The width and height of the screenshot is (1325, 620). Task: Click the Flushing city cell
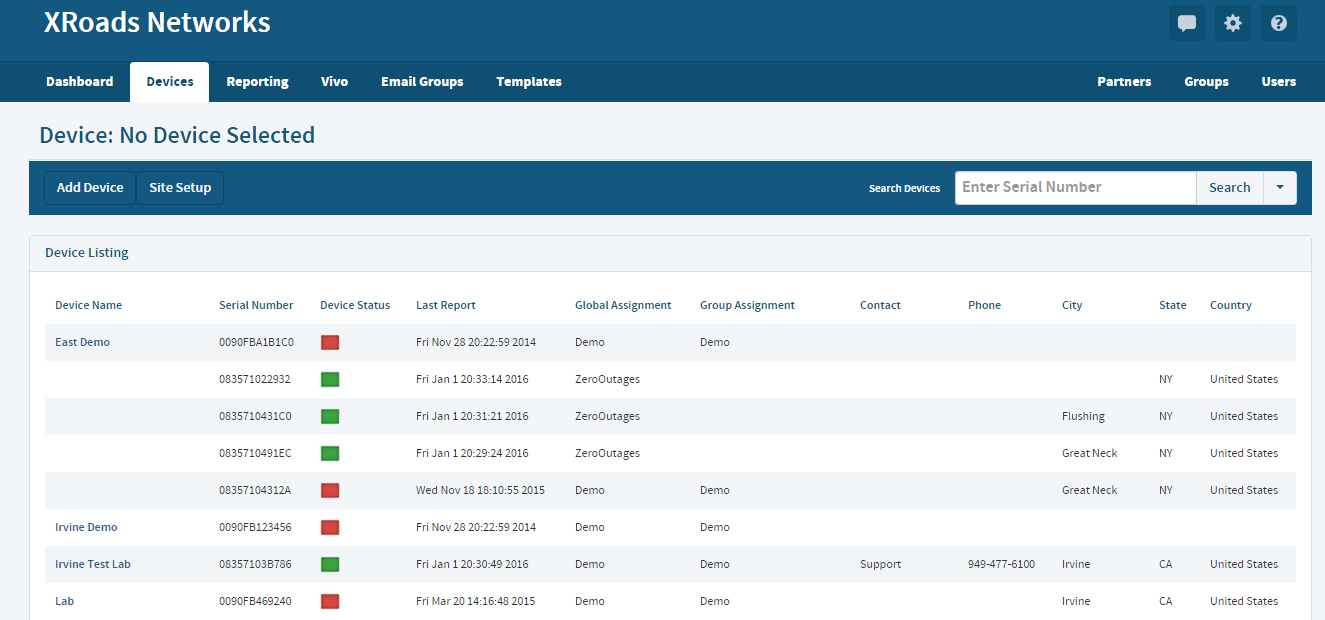click(x=1083, y=416)
